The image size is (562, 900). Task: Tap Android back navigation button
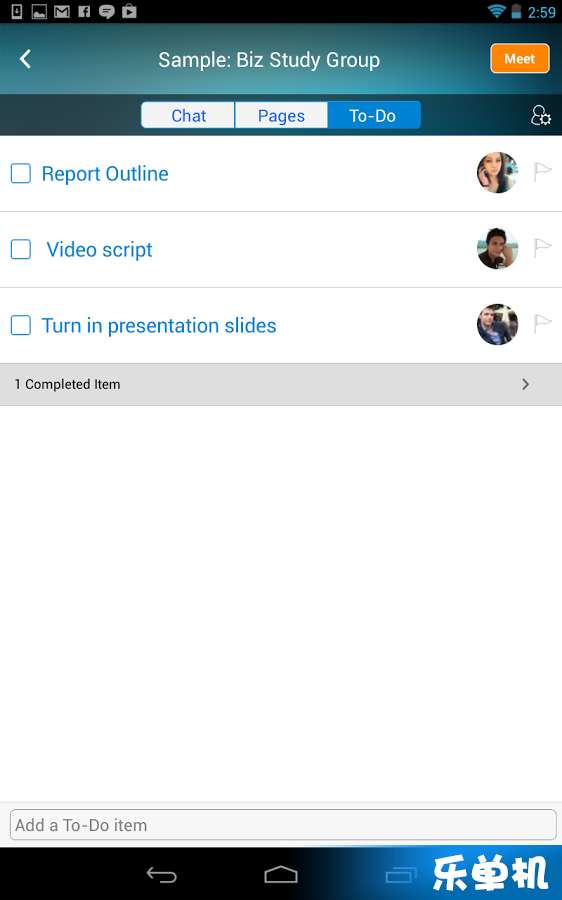(x=161, y=875)
